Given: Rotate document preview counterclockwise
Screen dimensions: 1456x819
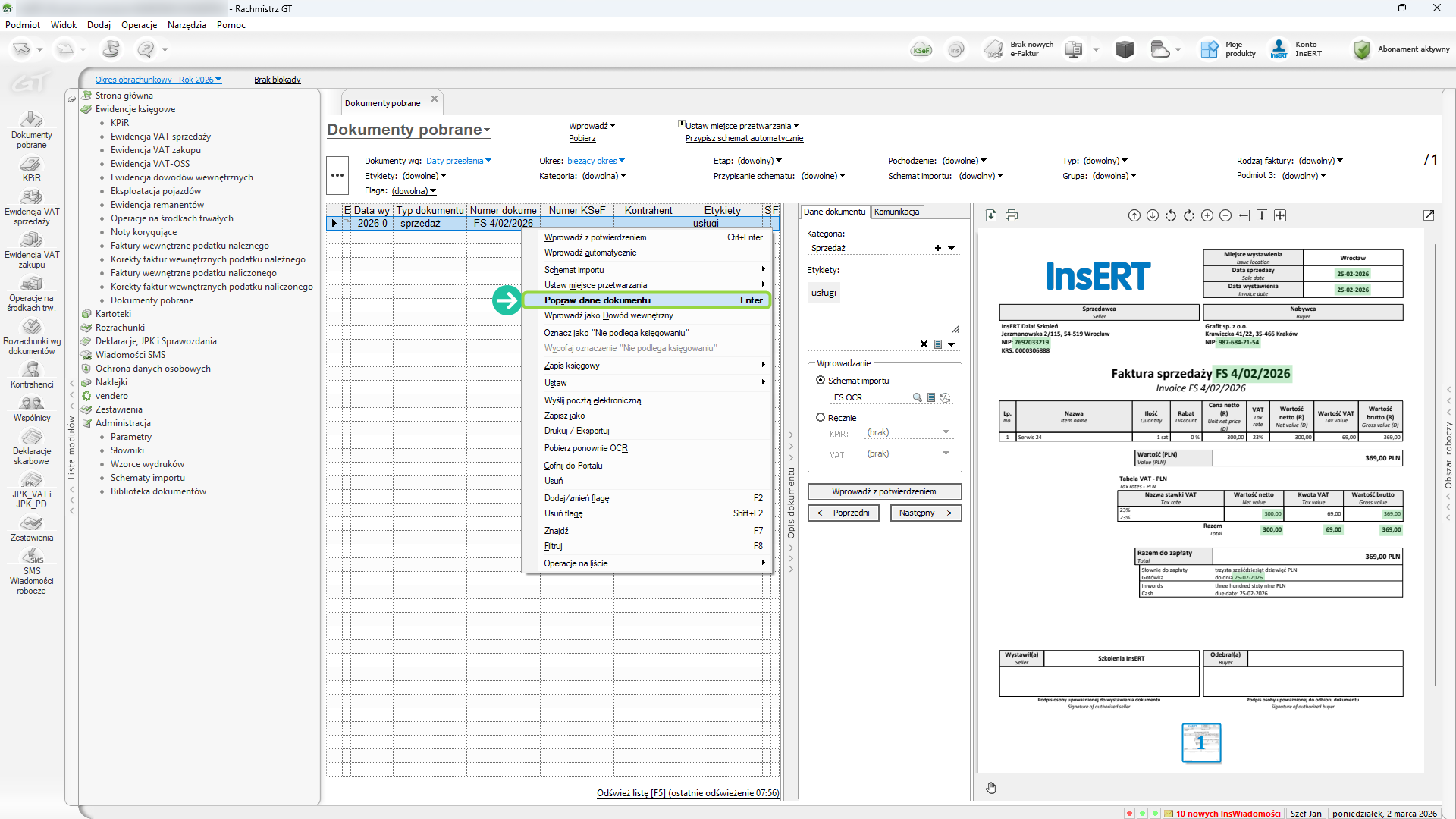Looking at the screenshot, I should click(1171, 216).
